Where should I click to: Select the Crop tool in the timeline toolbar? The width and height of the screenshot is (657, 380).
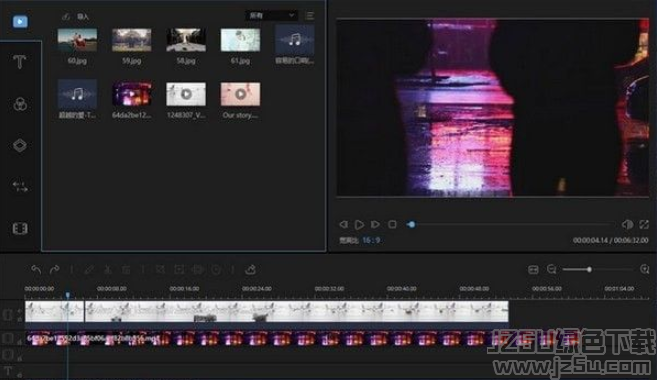(x=160, y=269)
